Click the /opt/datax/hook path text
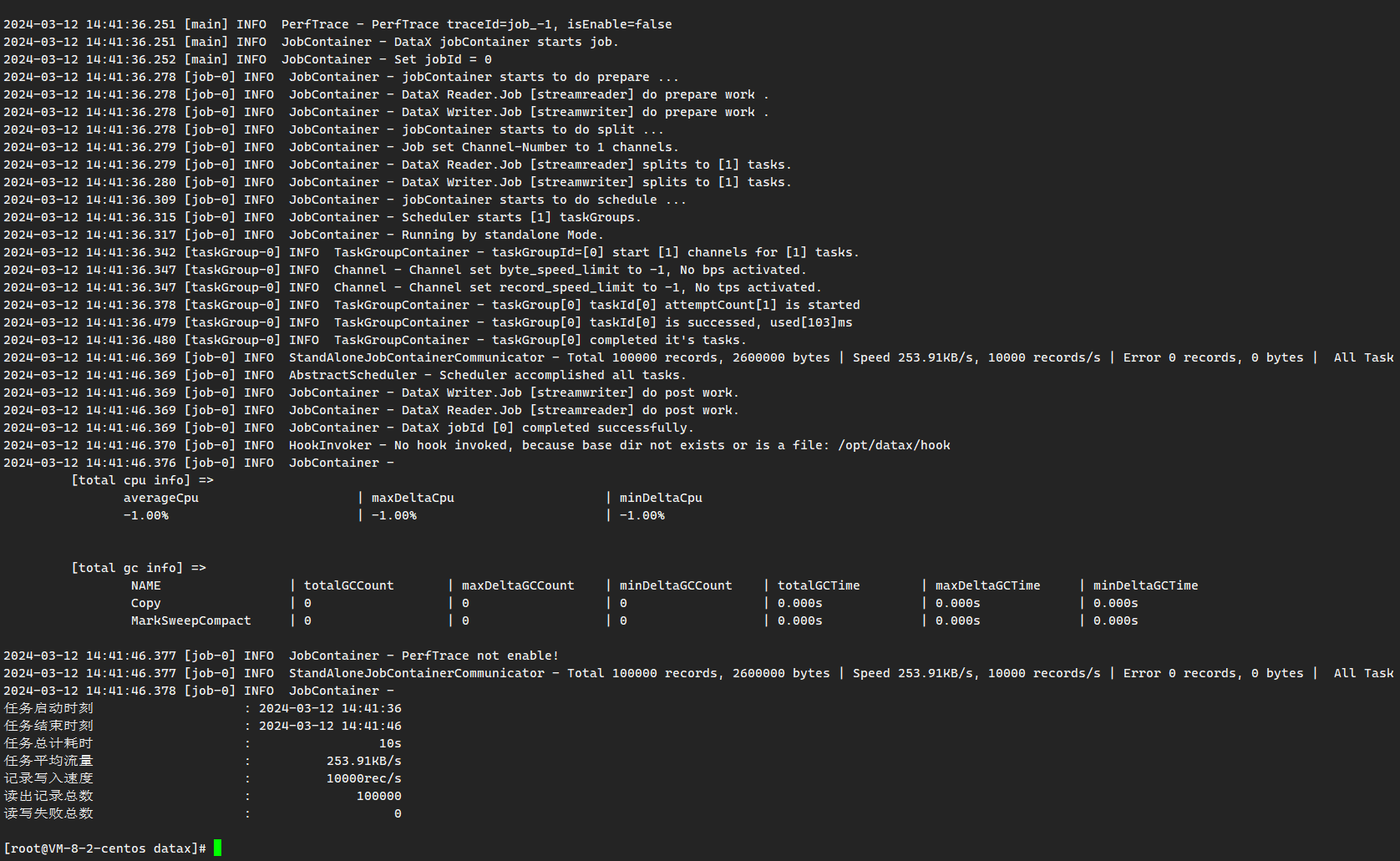 tap(894, 445)
